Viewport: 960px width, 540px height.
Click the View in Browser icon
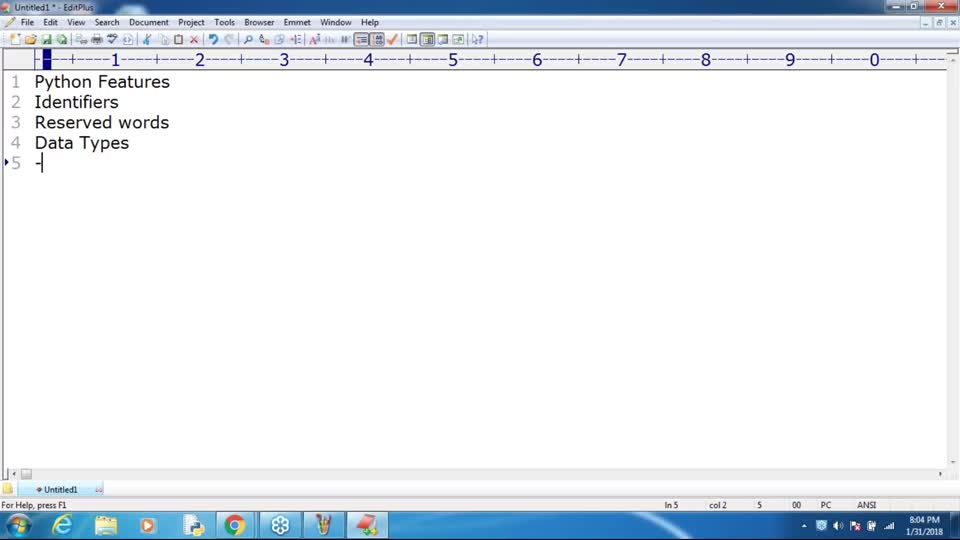(127, 40)
